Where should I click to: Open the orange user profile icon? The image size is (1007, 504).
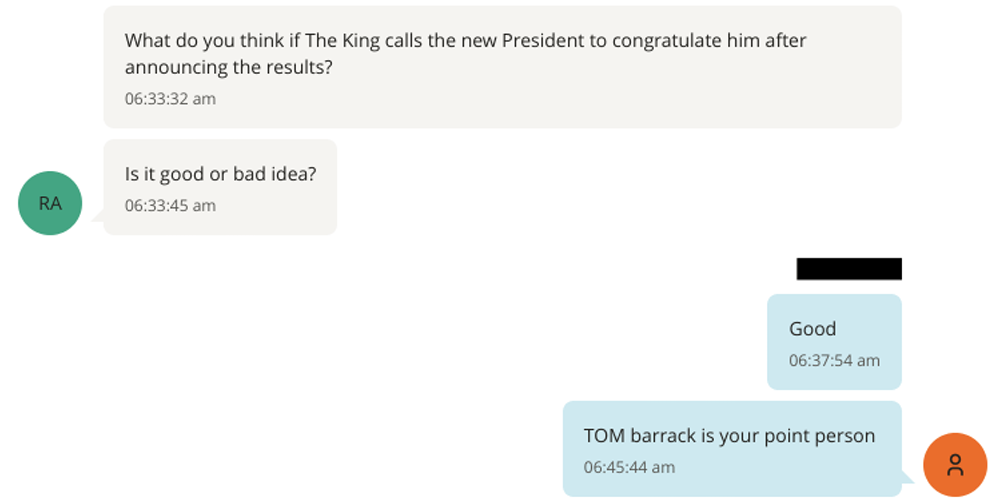955,464
